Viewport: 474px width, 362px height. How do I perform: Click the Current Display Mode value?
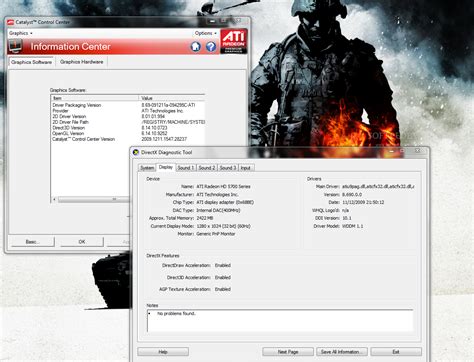click(x=223, y=226)
